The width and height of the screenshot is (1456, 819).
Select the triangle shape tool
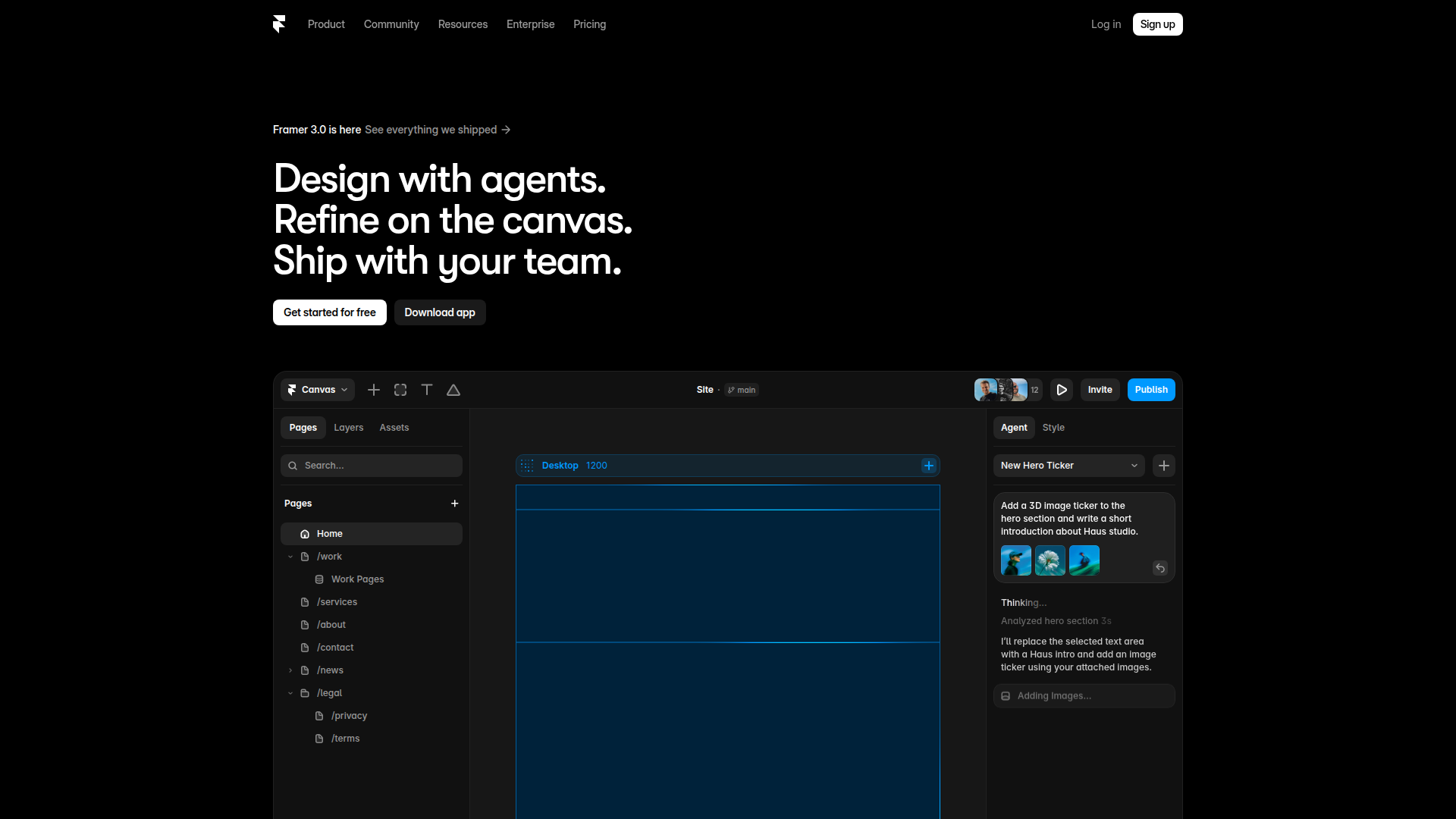point(453,390)
